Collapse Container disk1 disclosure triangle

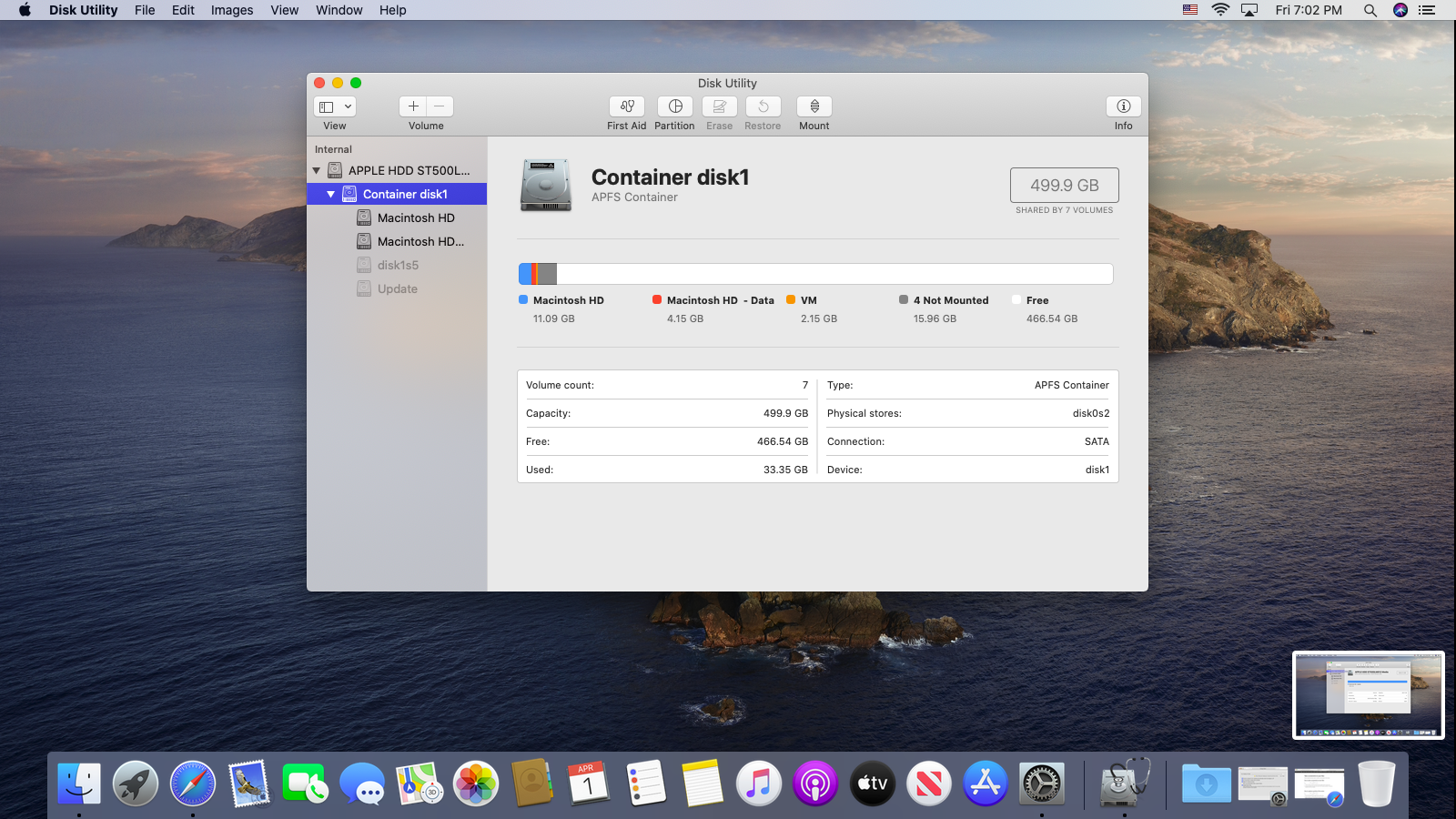(331, 194)
